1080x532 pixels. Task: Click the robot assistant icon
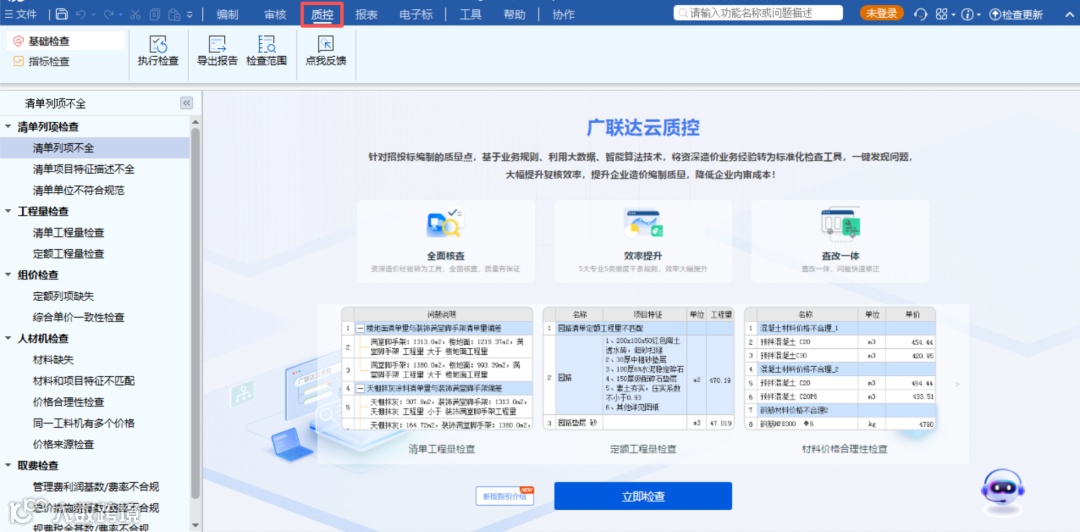pos(1002,490)
